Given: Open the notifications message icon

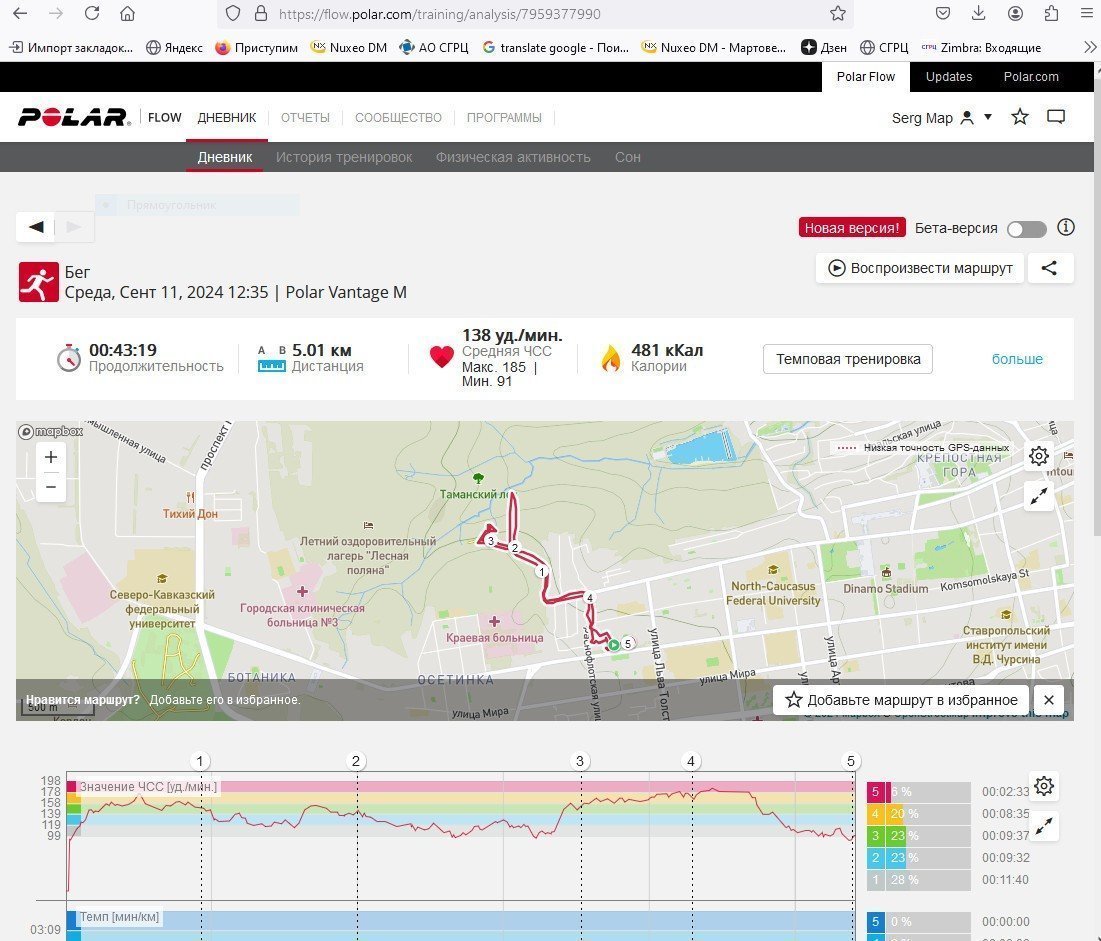Looking at the screenshot, I should [1056, 117].
